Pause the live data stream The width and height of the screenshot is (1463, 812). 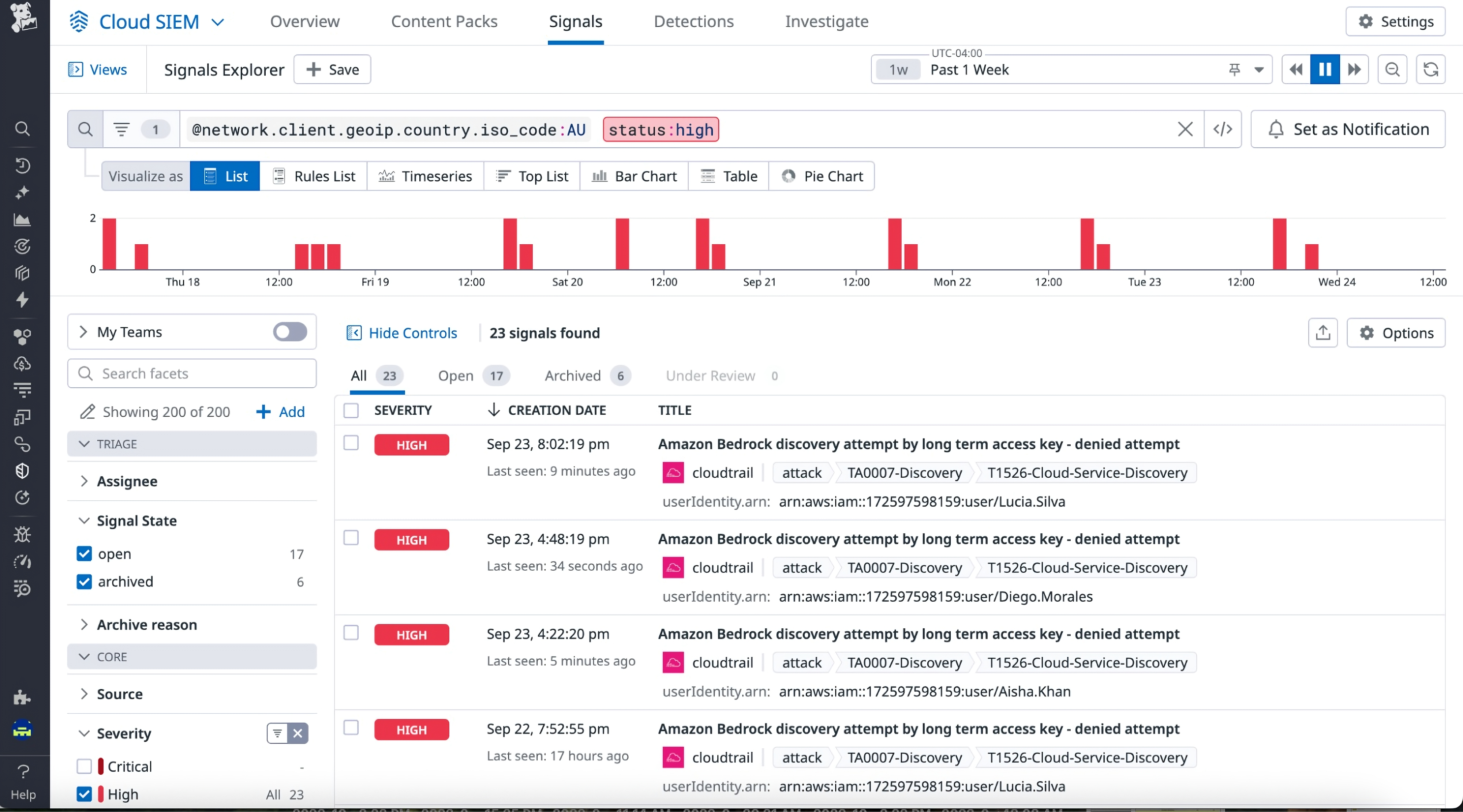pyautogui.click(x=1324, y=69)
